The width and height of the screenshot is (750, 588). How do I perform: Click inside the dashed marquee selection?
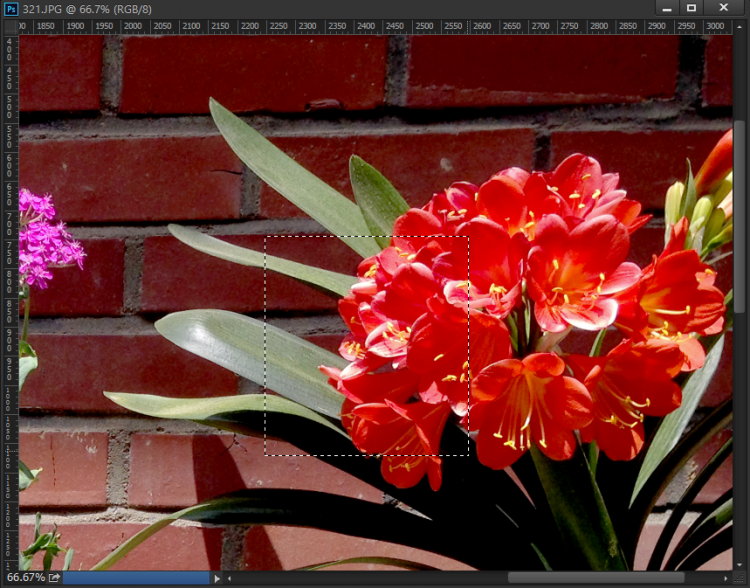point(366,346)
